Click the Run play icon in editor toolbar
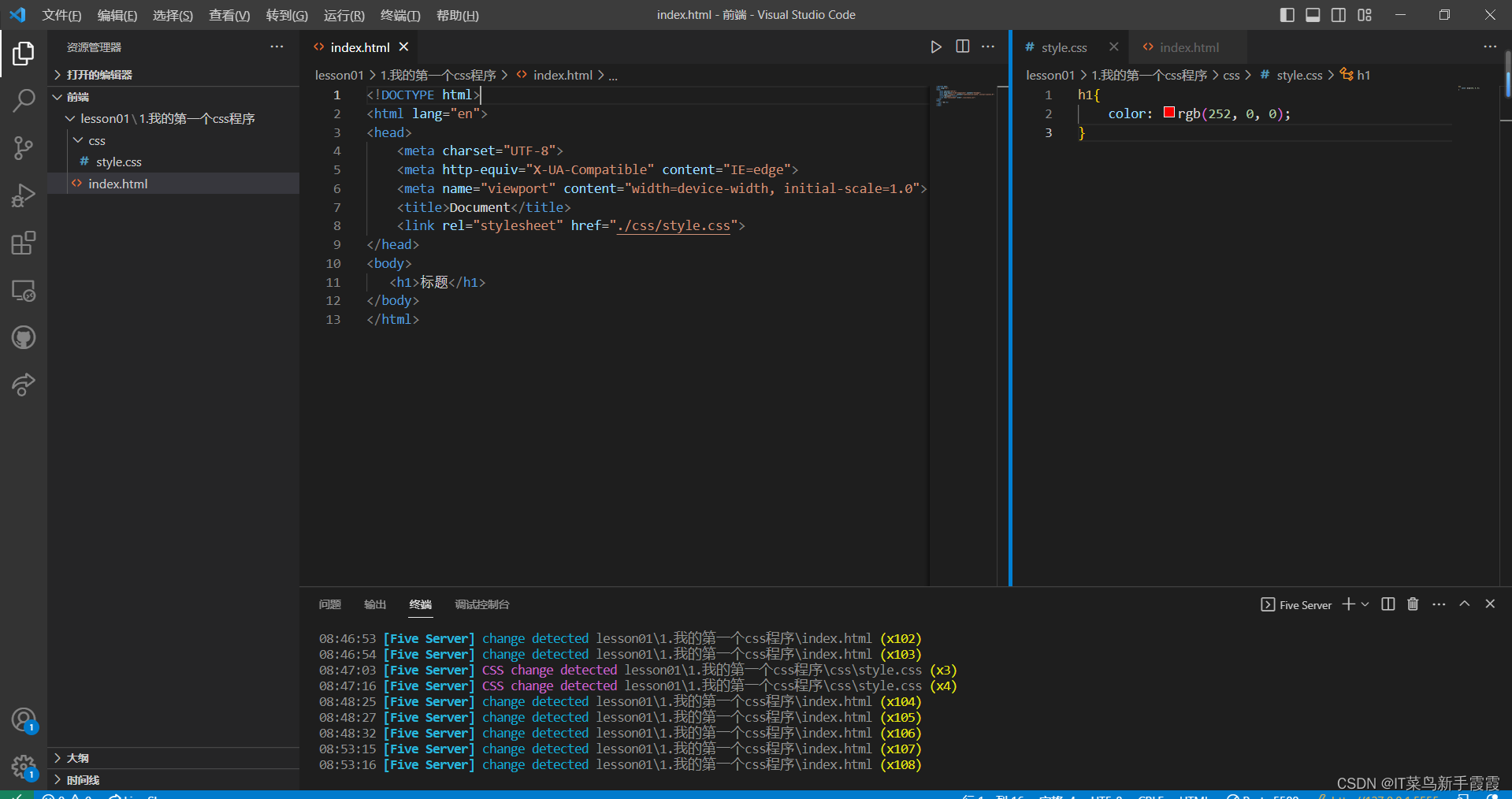1512x799 pixels. 935,47
